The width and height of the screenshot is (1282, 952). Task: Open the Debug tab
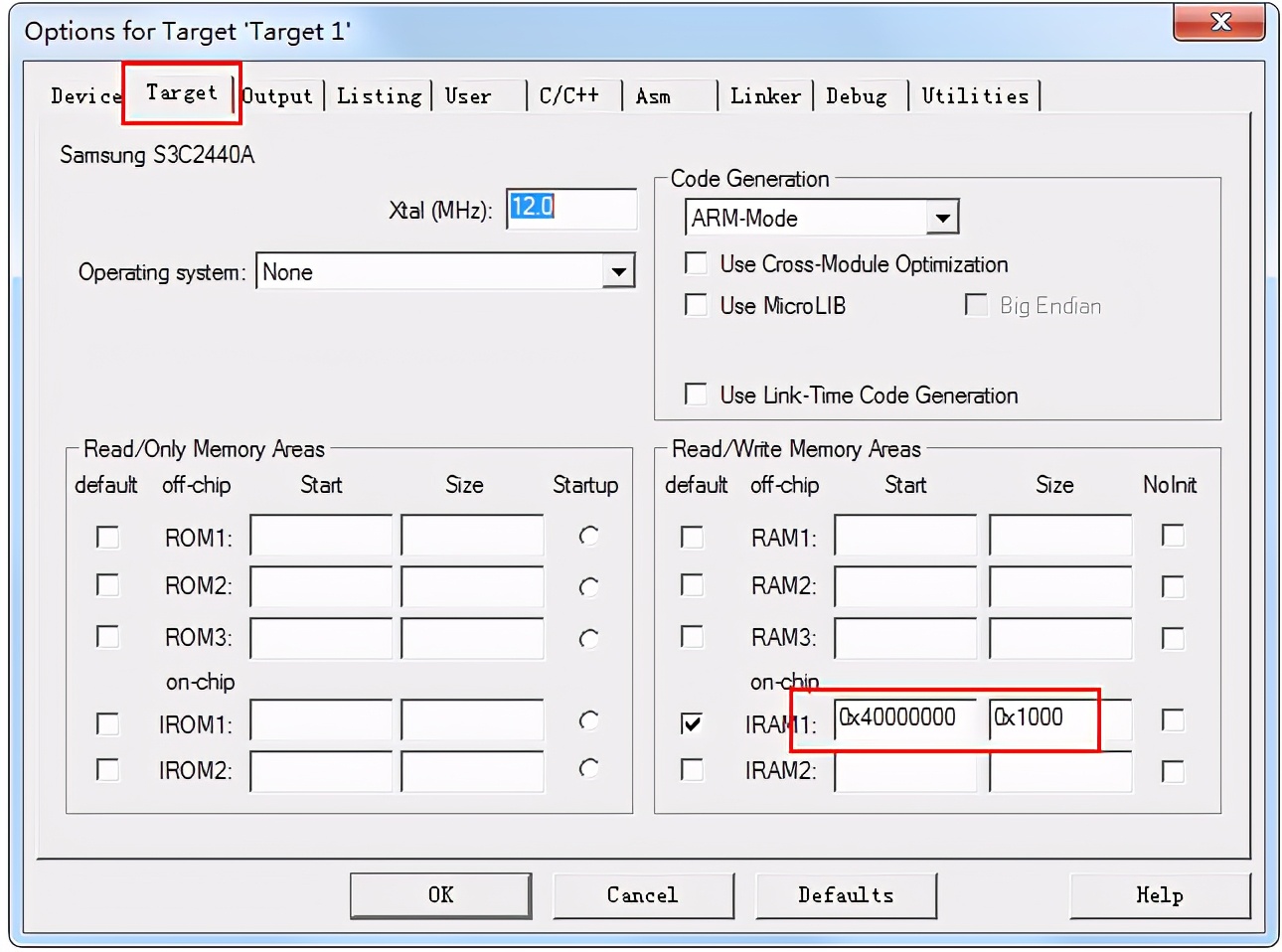pyautogui.click(x=857, y=96)
